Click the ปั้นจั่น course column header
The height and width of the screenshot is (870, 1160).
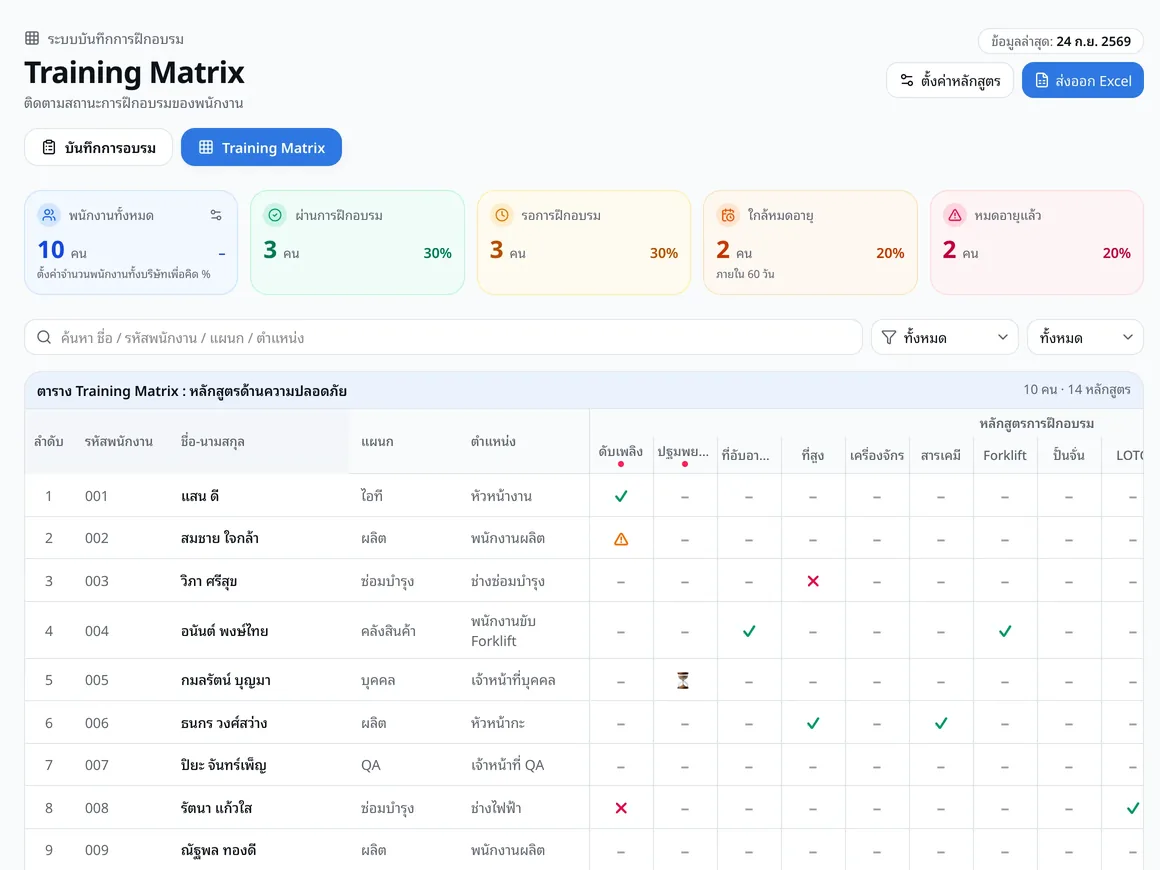click(1068, 455)
